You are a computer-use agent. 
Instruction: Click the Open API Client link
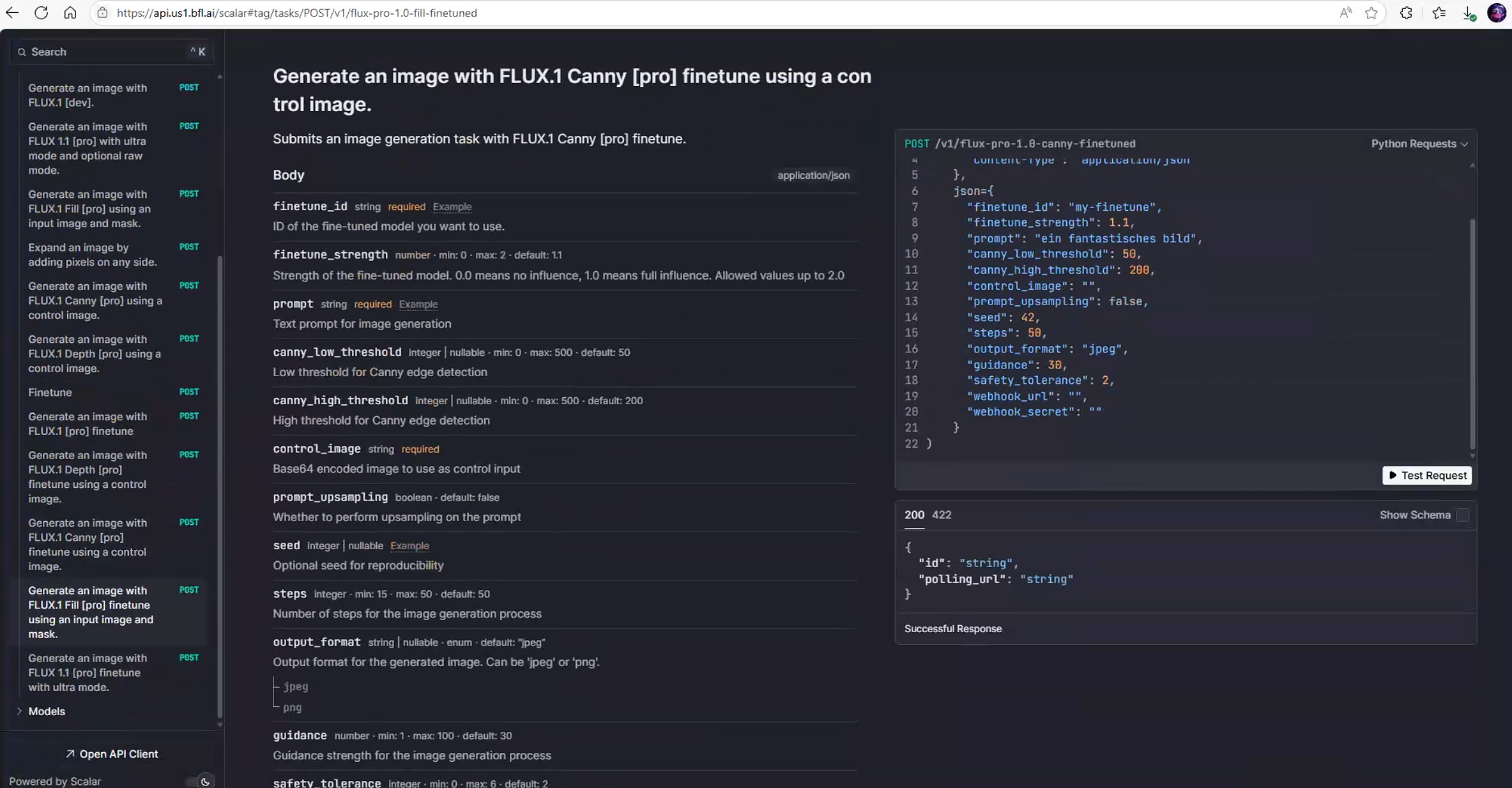point(112,754)
